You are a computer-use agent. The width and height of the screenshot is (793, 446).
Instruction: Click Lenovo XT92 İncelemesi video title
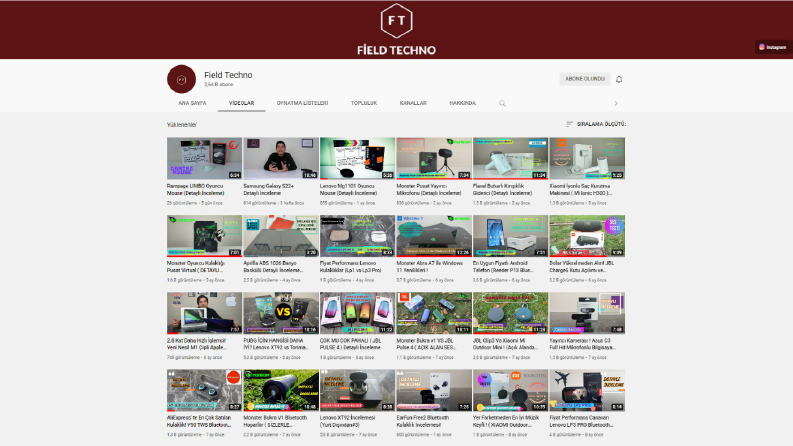[347, 421]
